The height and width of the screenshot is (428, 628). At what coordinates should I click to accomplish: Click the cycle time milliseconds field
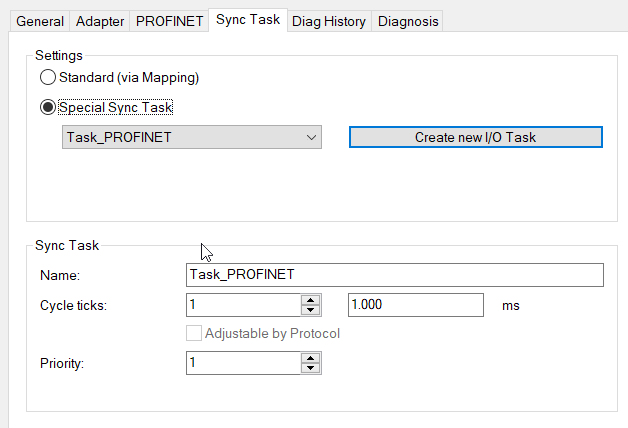[415, 305]
